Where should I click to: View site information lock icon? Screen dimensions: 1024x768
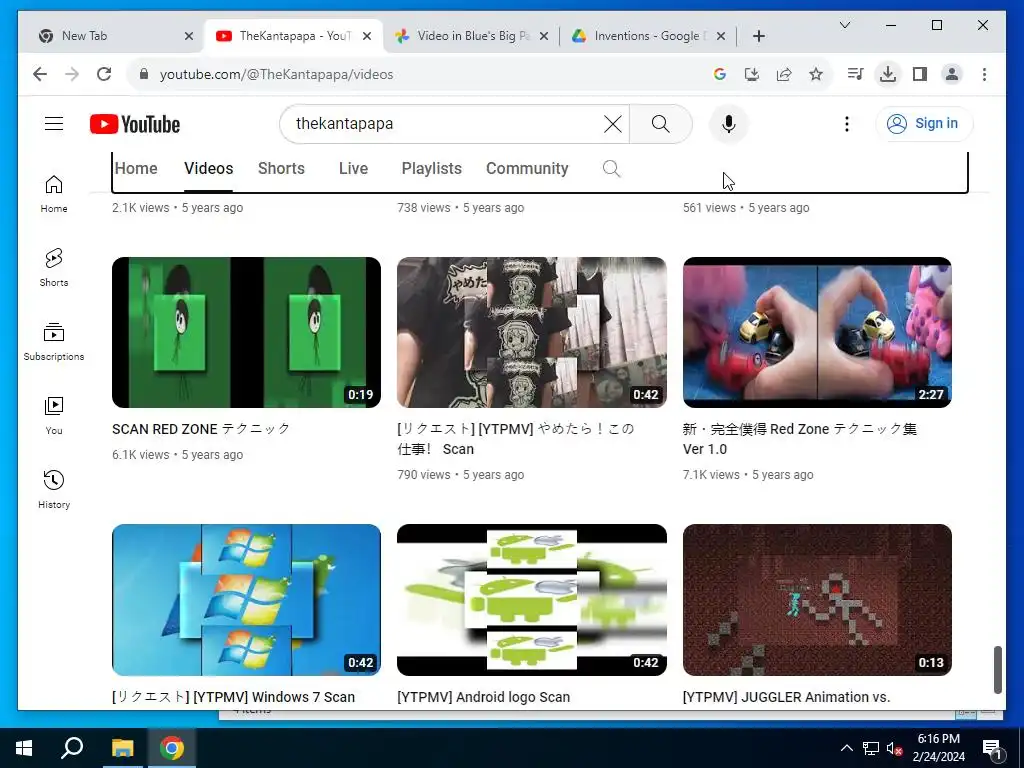pos(144,74)
